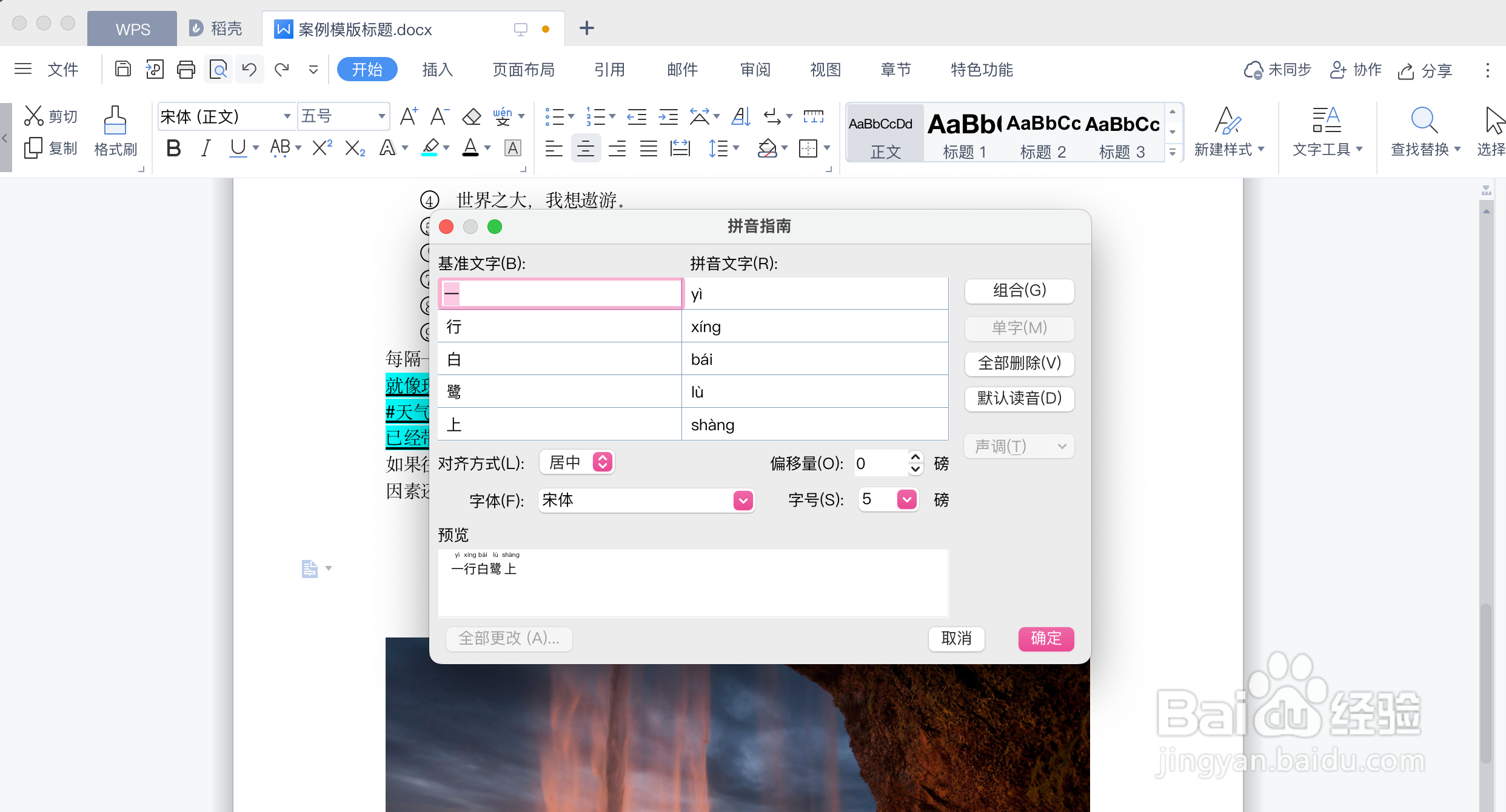1506x812 pixels.
Task: Open the 审阅 ribbon tab
Action: tap(754, 70)
